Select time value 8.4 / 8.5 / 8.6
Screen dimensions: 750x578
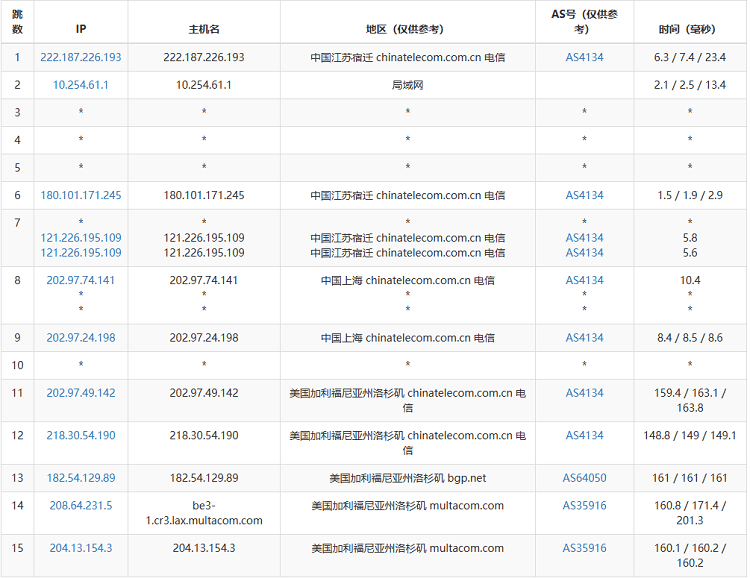click(x=690, y=338)
